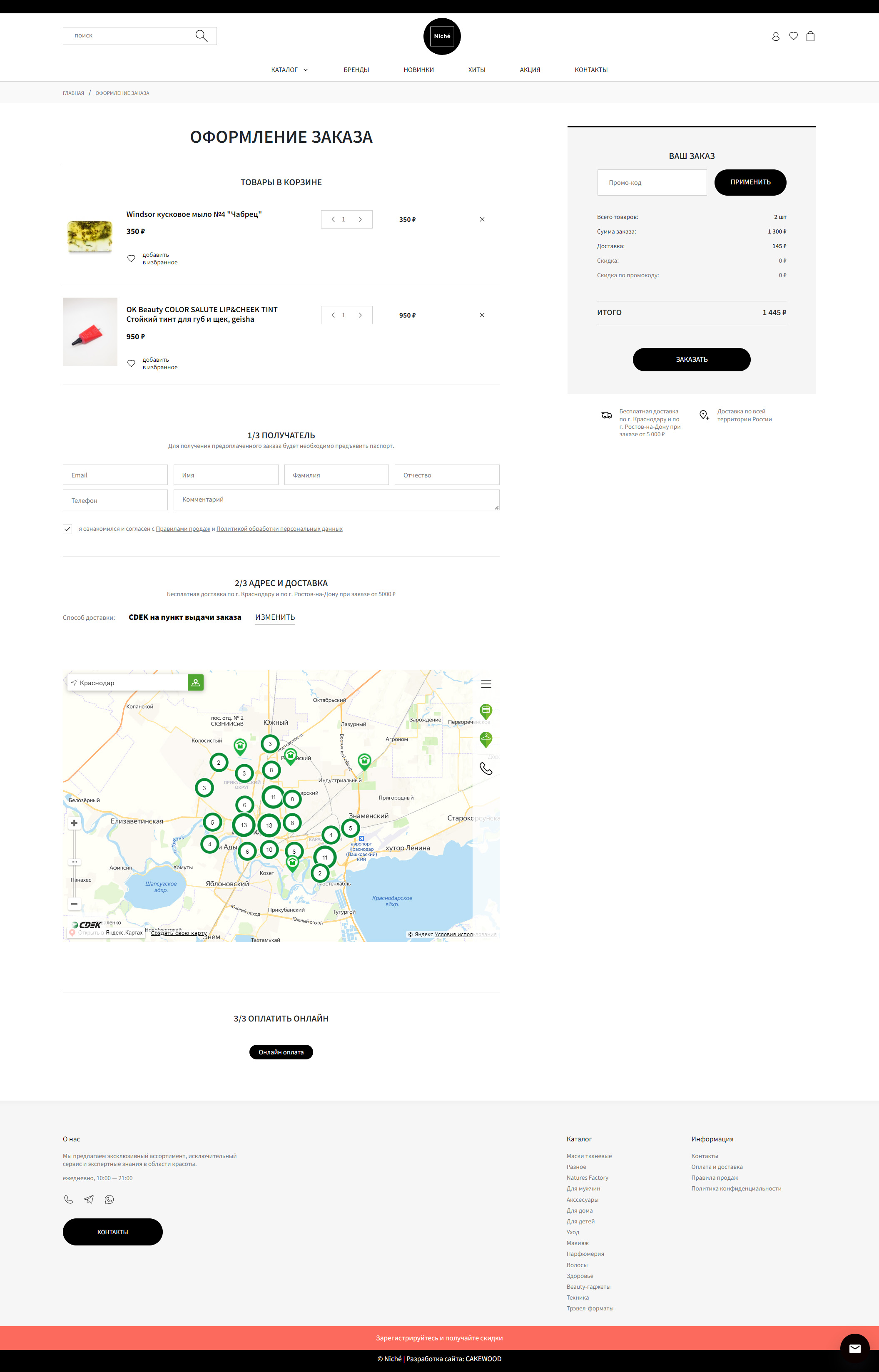This screenshot has width=879, height=1372.
Task: Click the mail chat bubble icon
Action: tap(854, 1349)
